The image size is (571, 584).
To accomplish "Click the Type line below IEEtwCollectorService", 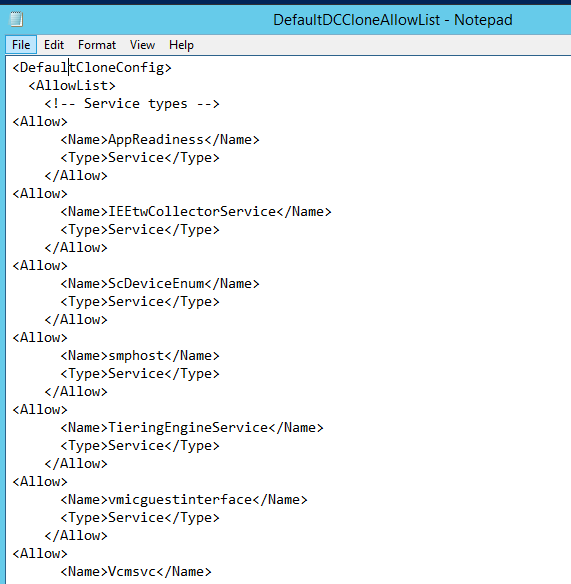I will 140,230.
